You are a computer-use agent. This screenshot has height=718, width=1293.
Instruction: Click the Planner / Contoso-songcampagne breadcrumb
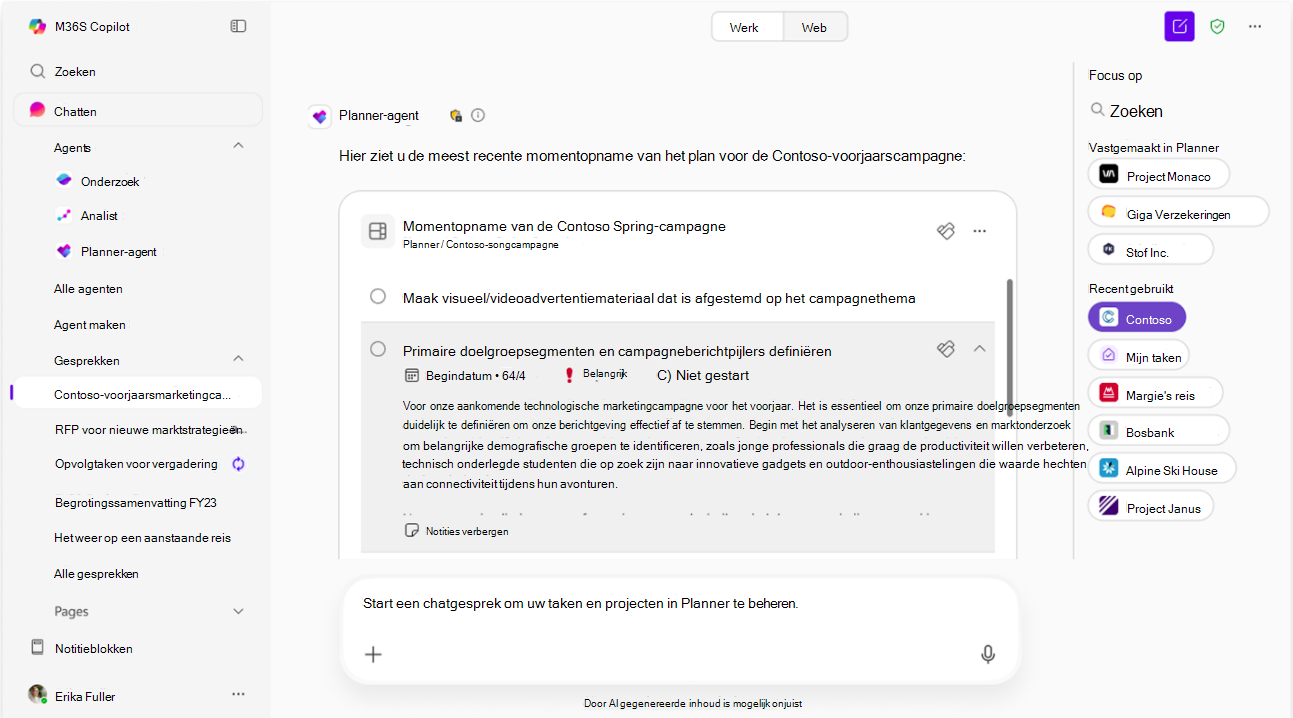(x=481, y=244)
